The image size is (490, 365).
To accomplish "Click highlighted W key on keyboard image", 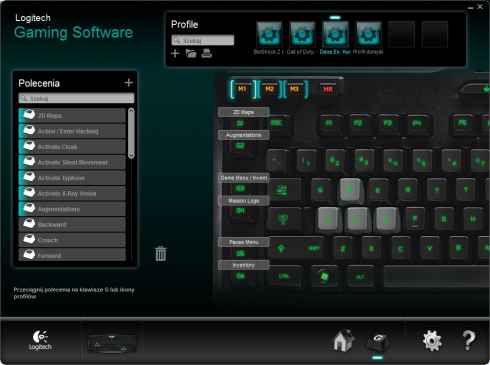I will point(350,190).
